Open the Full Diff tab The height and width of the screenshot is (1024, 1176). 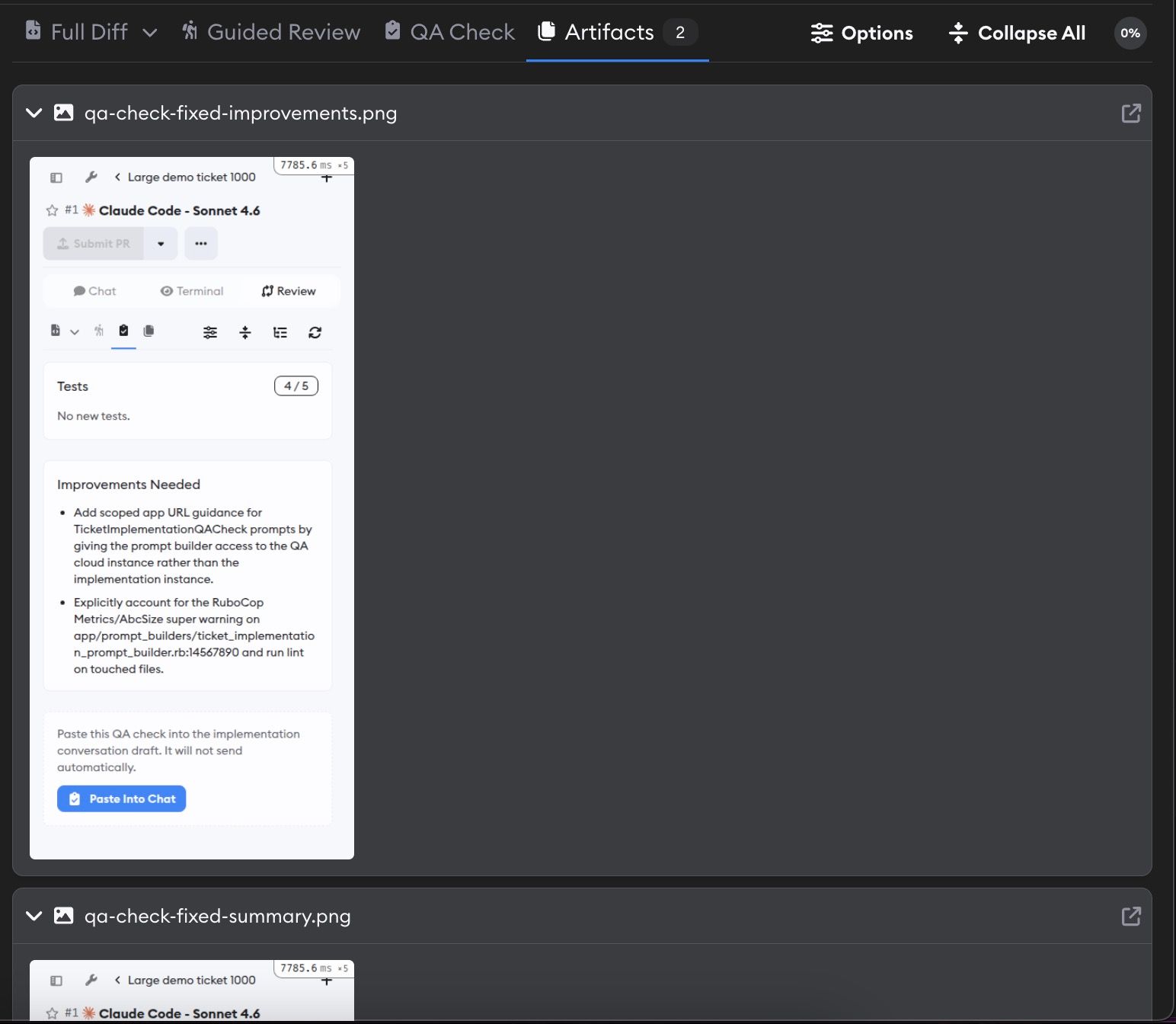coord(76,32)
